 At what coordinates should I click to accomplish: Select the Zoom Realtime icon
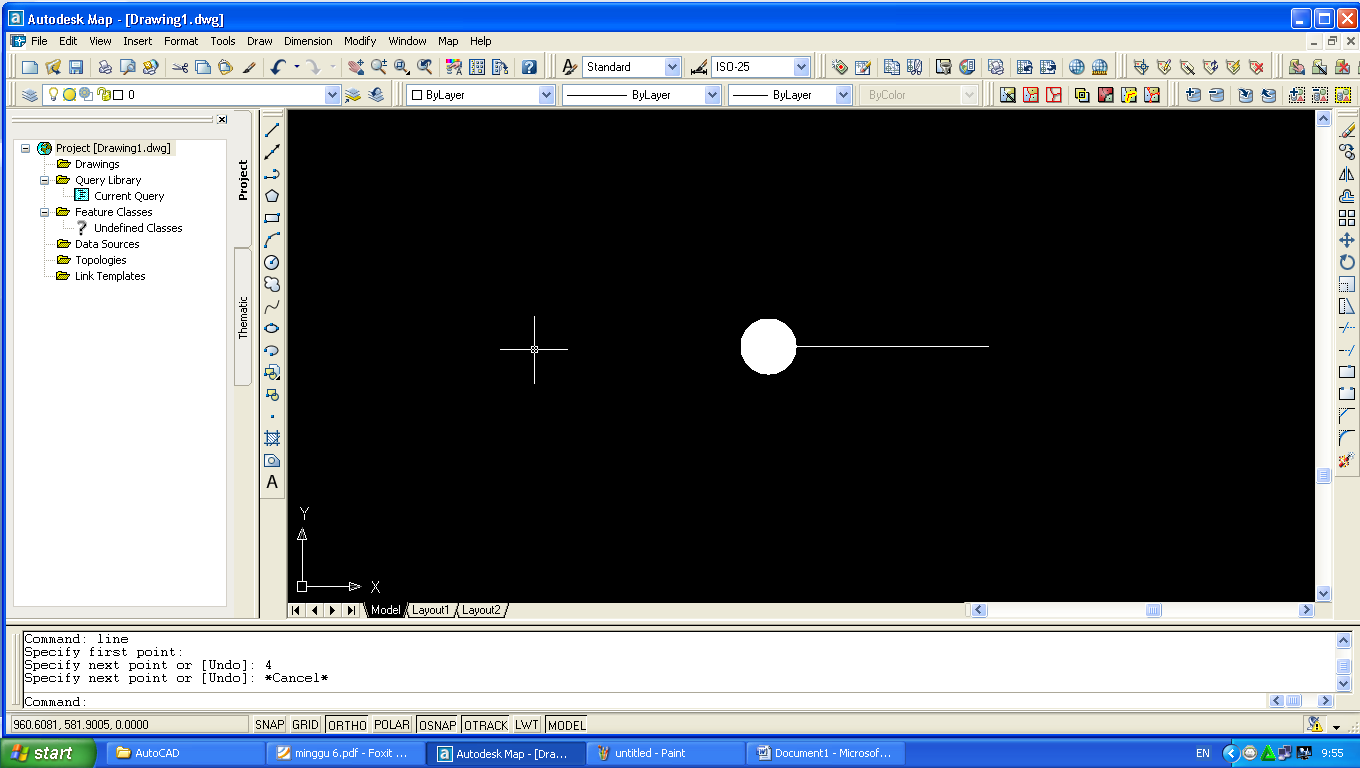click(x=379, y=67)
